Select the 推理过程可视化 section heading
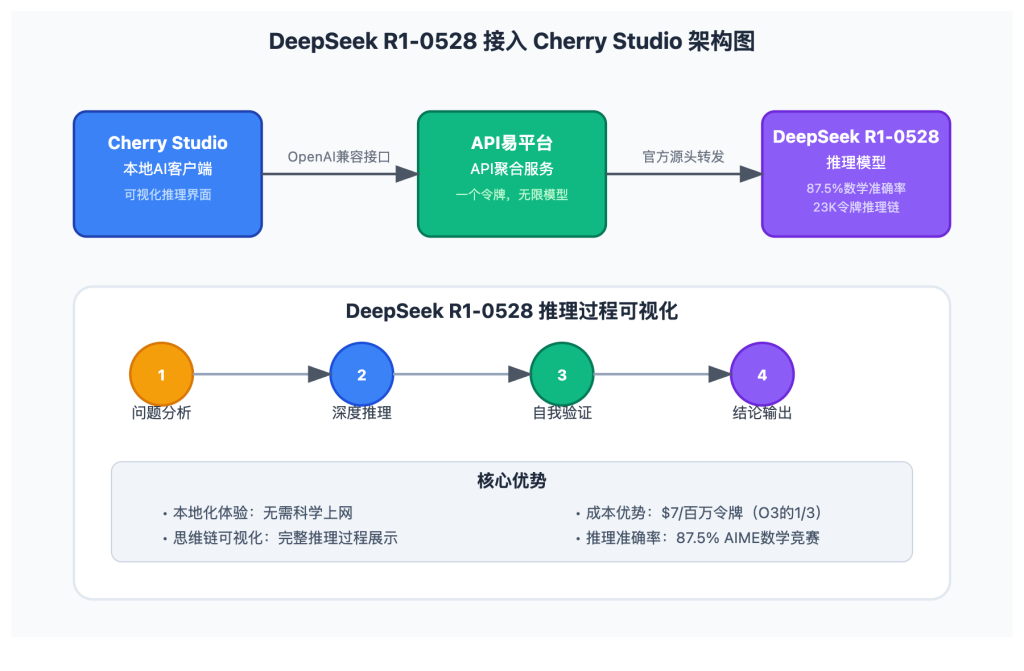 [512, 311]
